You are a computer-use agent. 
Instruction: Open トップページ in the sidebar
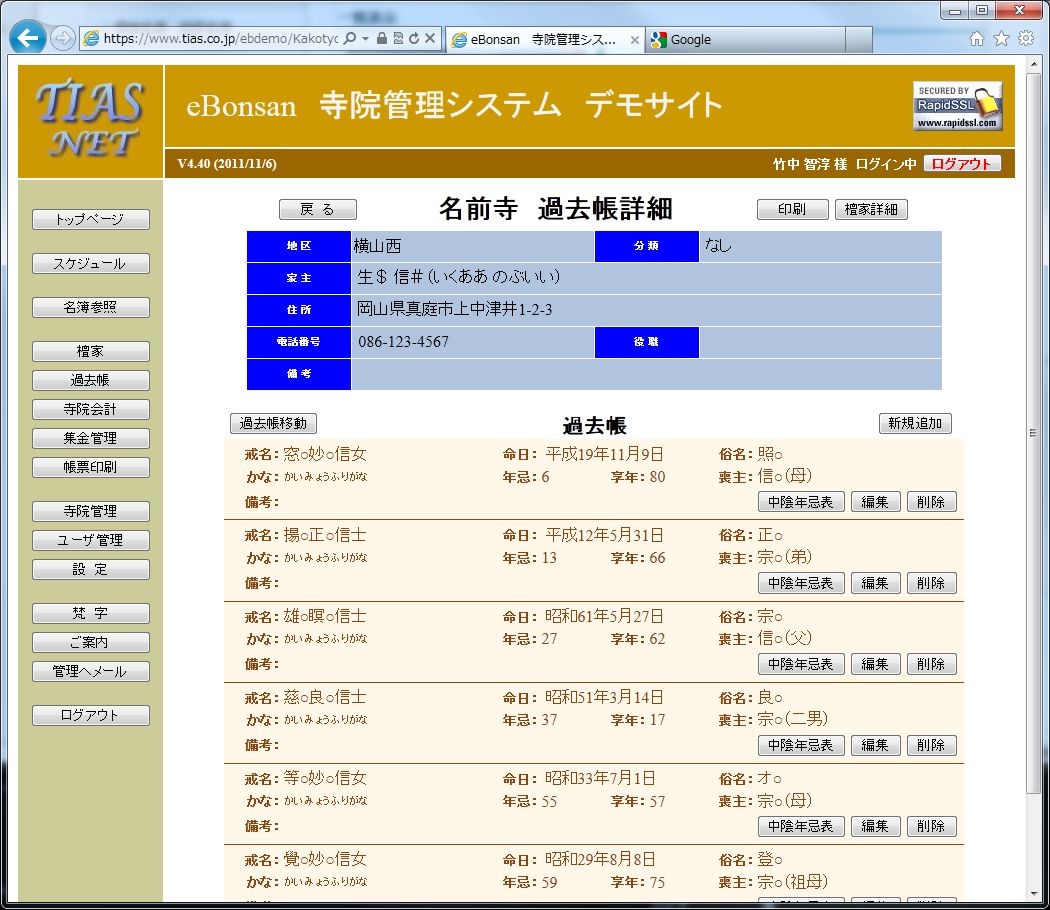(90, 219)
